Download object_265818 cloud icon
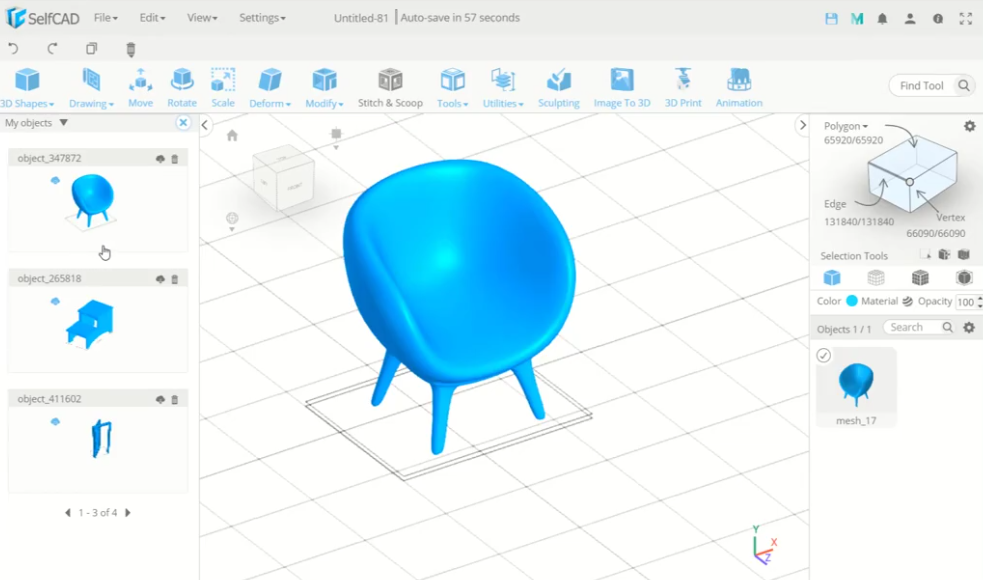The image size is (983, 580). 160,279
